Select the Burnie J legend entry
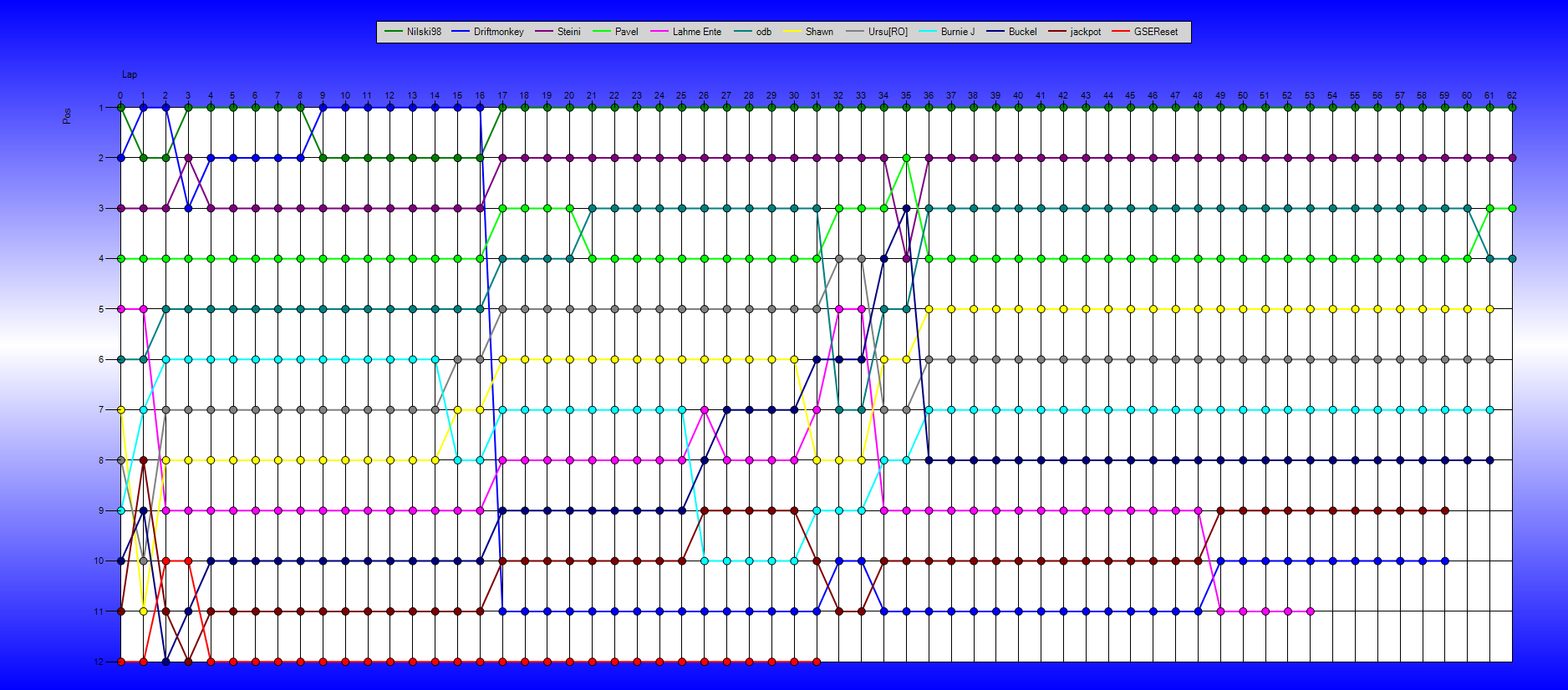1568x690 pixels. point(946,32)
